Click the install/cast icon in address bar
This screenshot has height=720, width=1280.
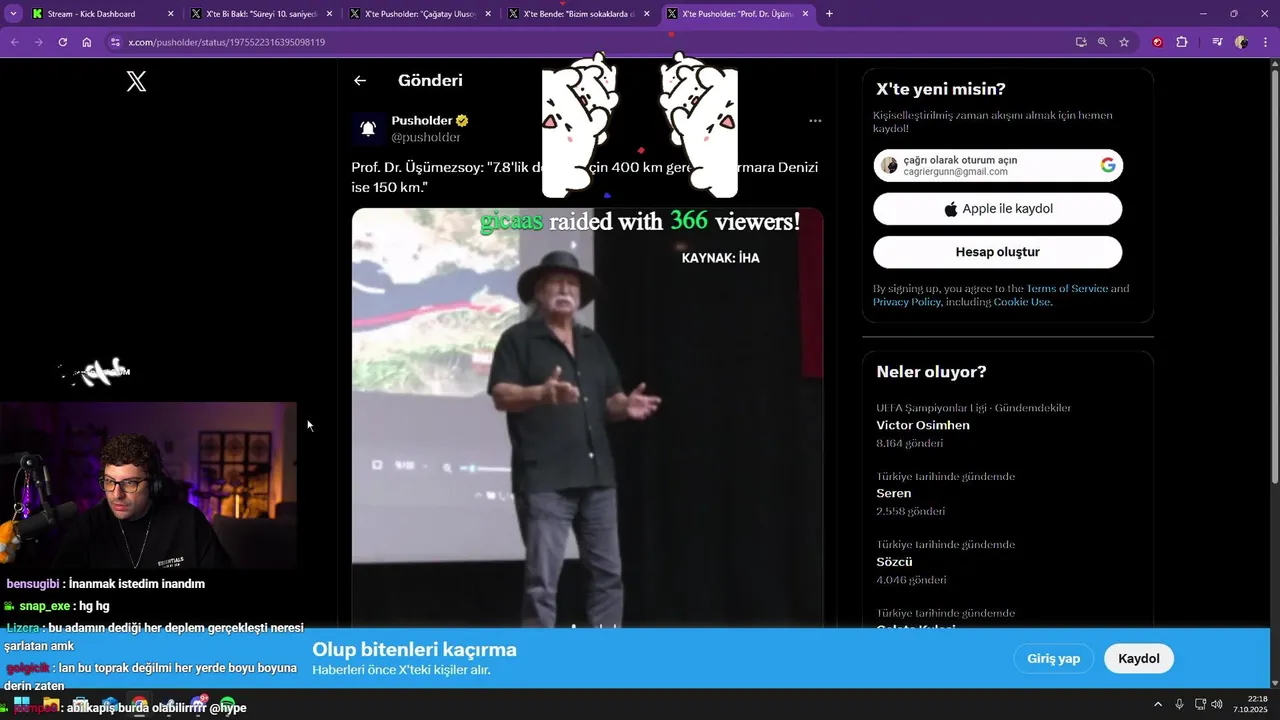point(1081,42)
